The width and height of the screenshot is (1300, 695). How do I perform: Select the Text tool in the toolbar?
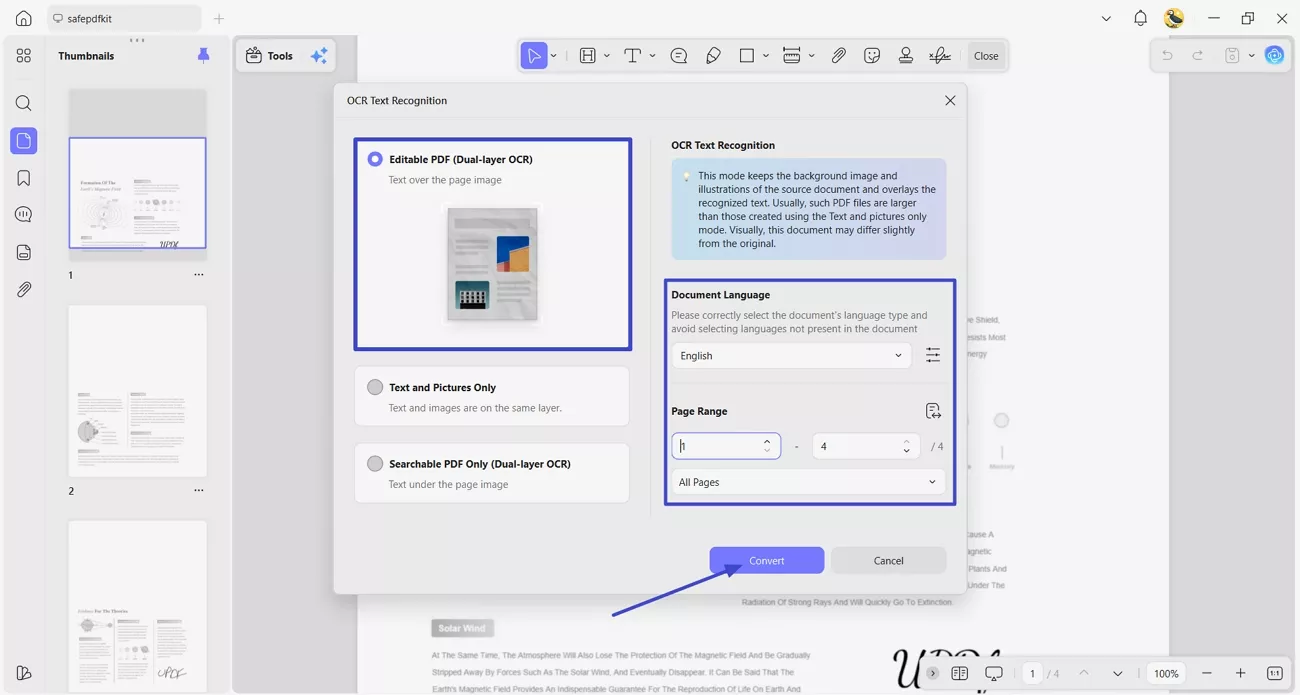tap(631, 55)
